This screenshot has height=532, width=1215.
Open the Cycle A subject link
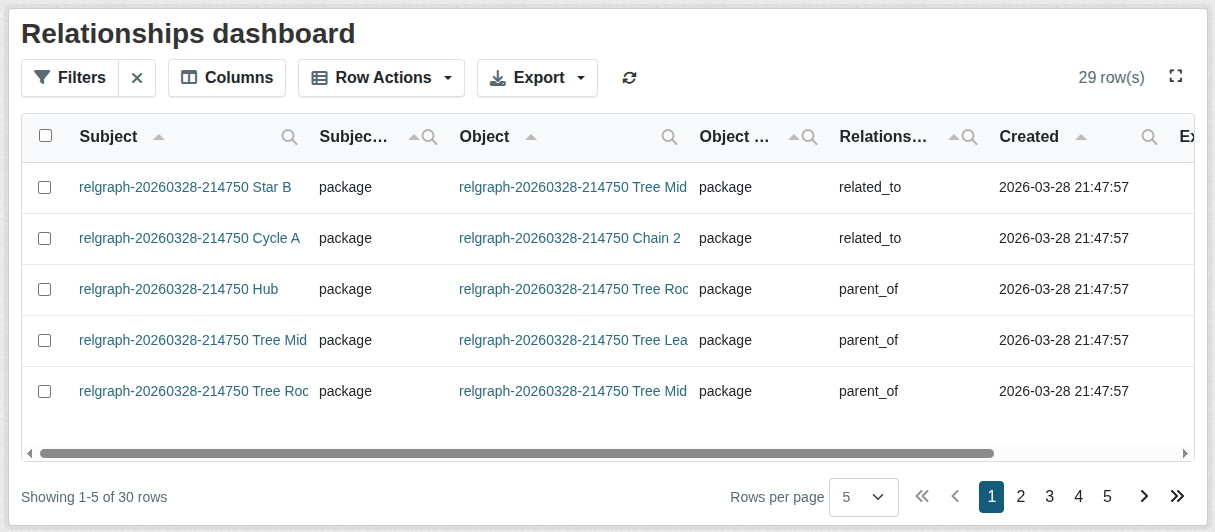(x=189, y=238)
